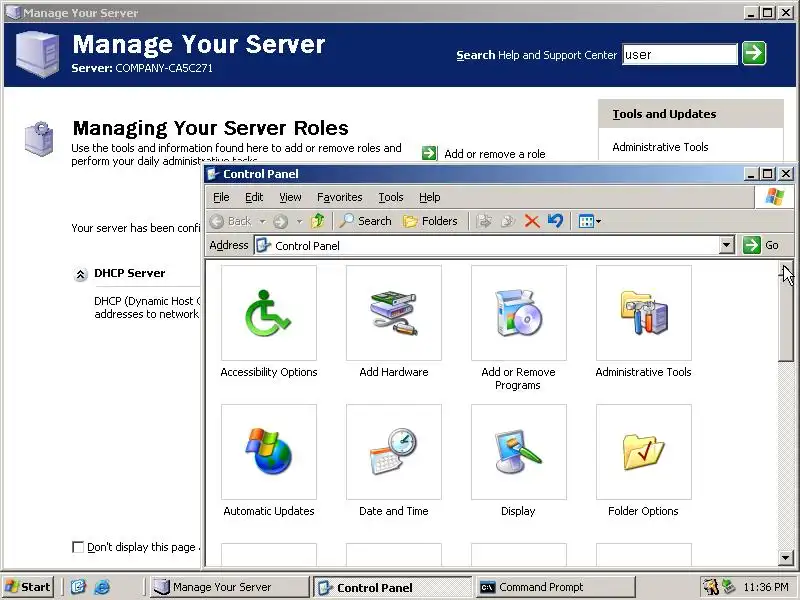The width and height of the screenshot is (800, 600).
Task: Click the Search toolbar button
Action: (366, 221)
